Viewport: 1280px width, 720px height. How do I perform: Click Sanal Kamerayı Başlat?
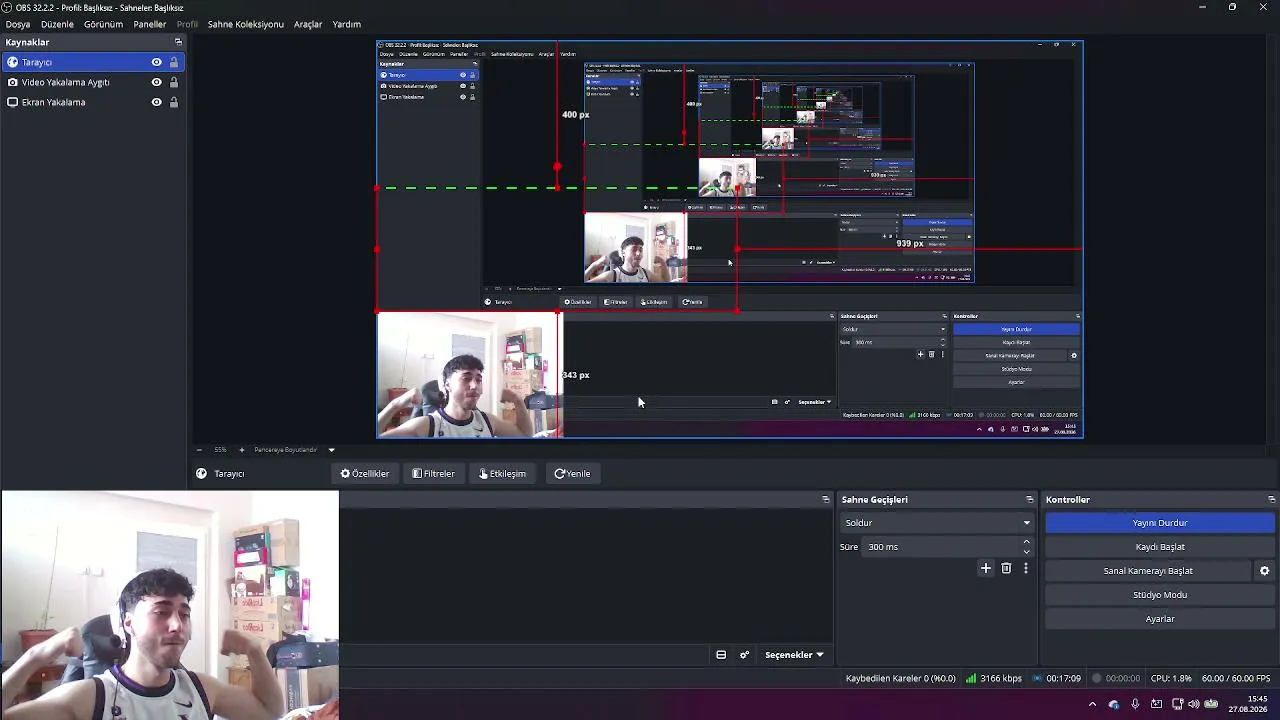tap(1148, 571)
